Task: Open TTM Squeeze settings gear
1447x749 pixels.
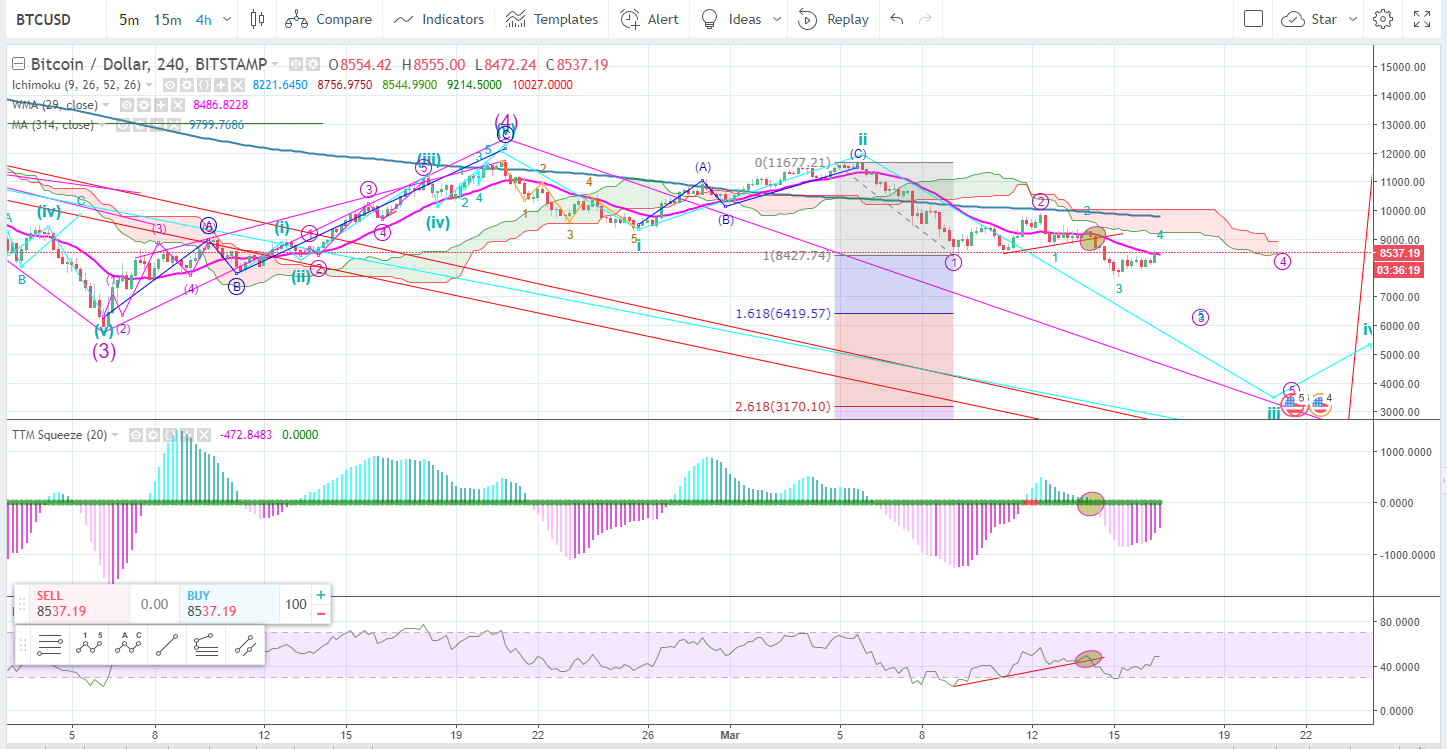Action: coord(152,435)
